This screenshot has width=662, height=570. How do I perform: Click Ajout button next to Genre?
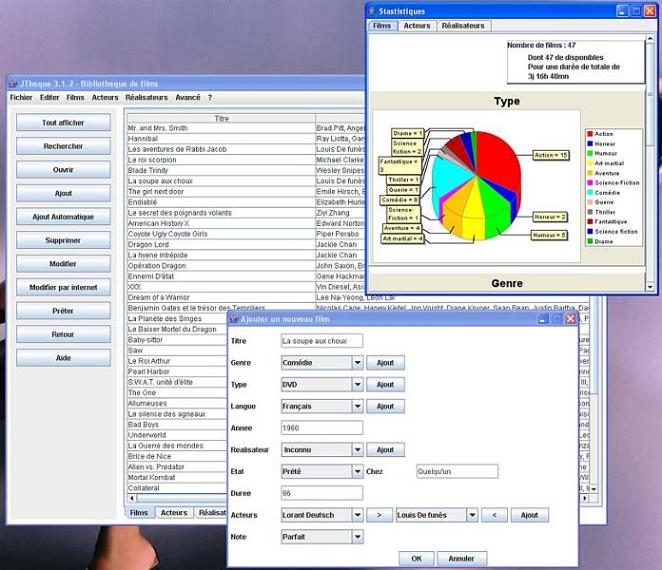click(x=385, y=363)
